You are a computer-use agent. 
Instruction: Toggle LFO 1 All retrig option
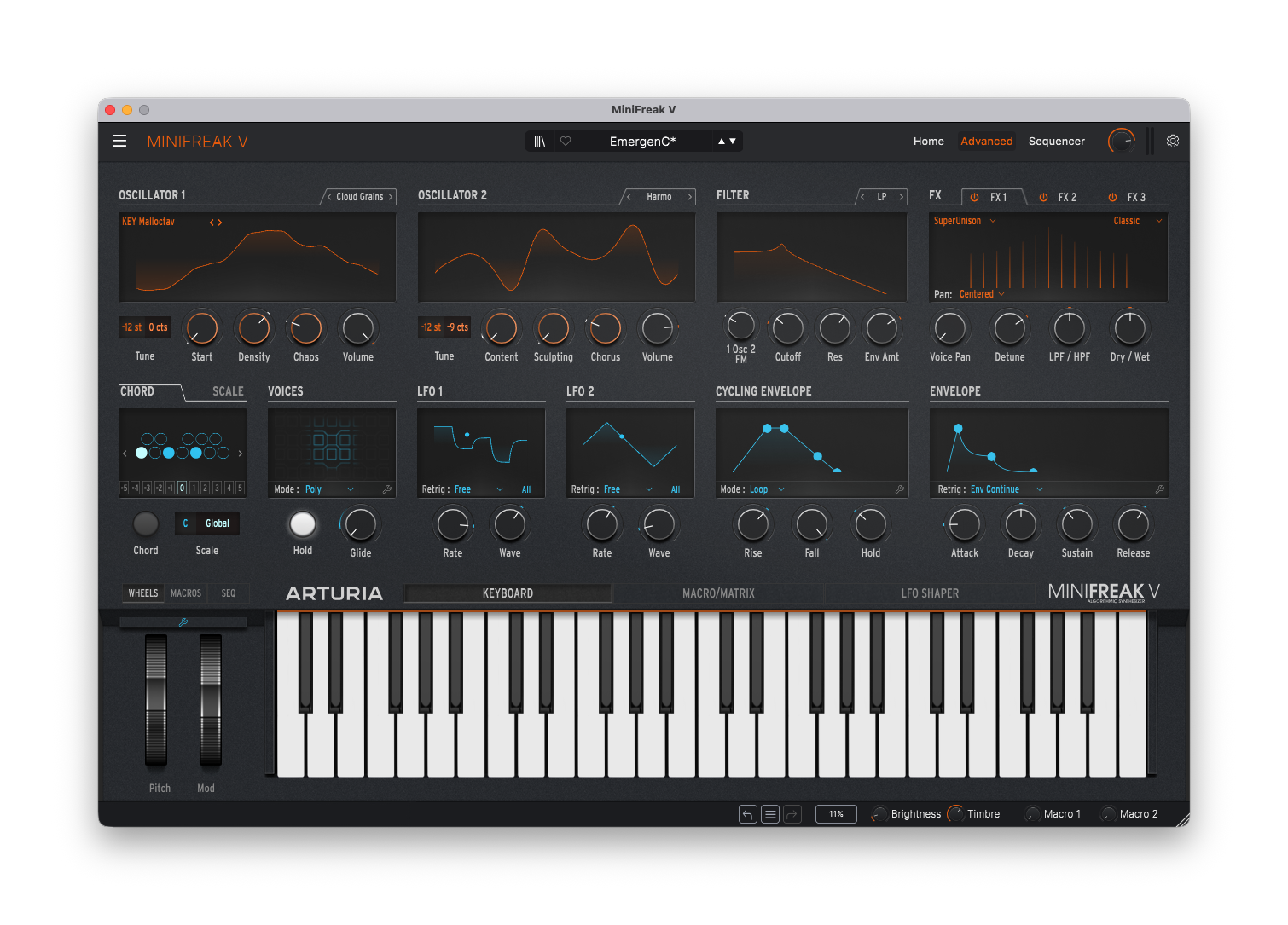click(526, 489)
